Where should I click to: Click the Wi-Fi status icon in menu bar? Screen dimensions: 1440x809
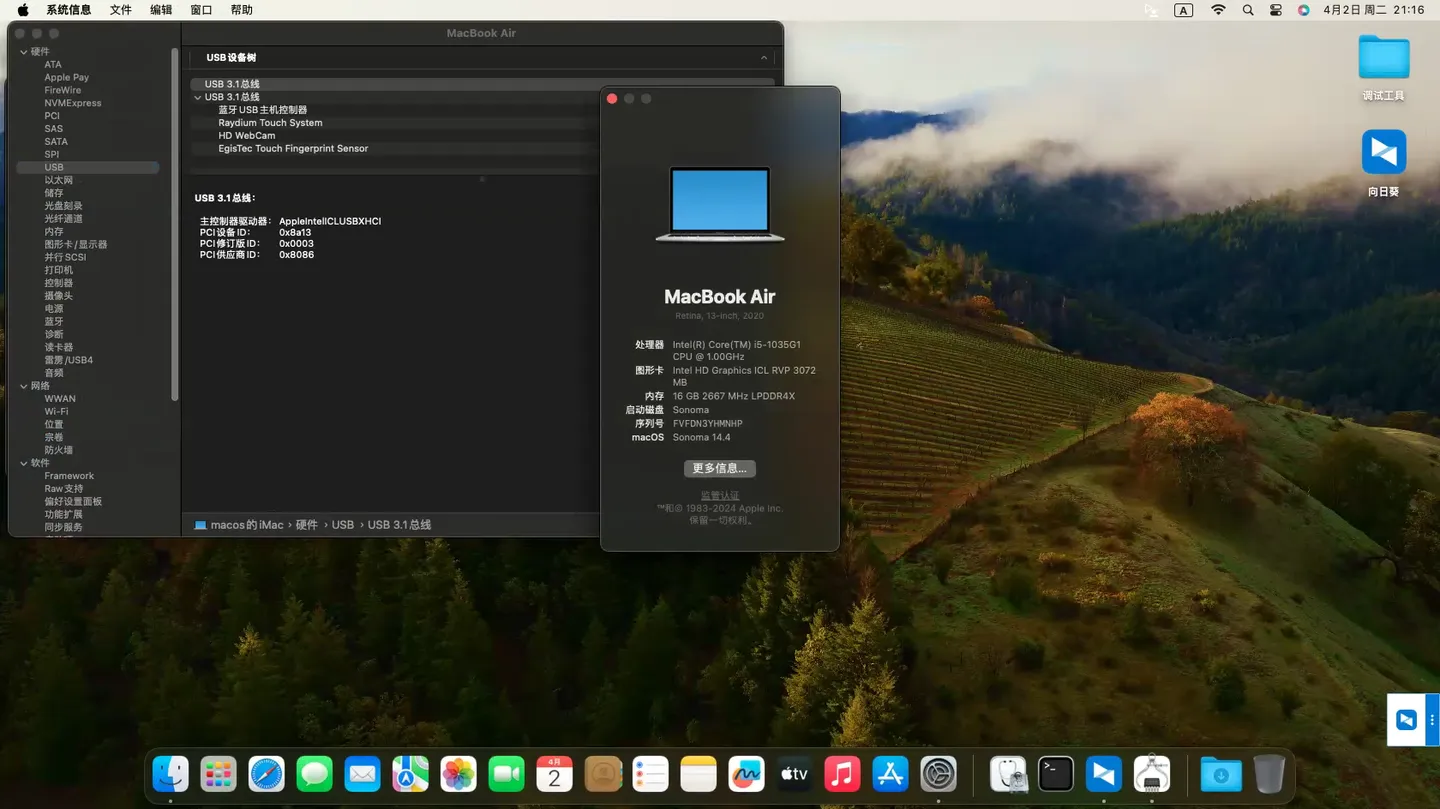(1218, 10)
